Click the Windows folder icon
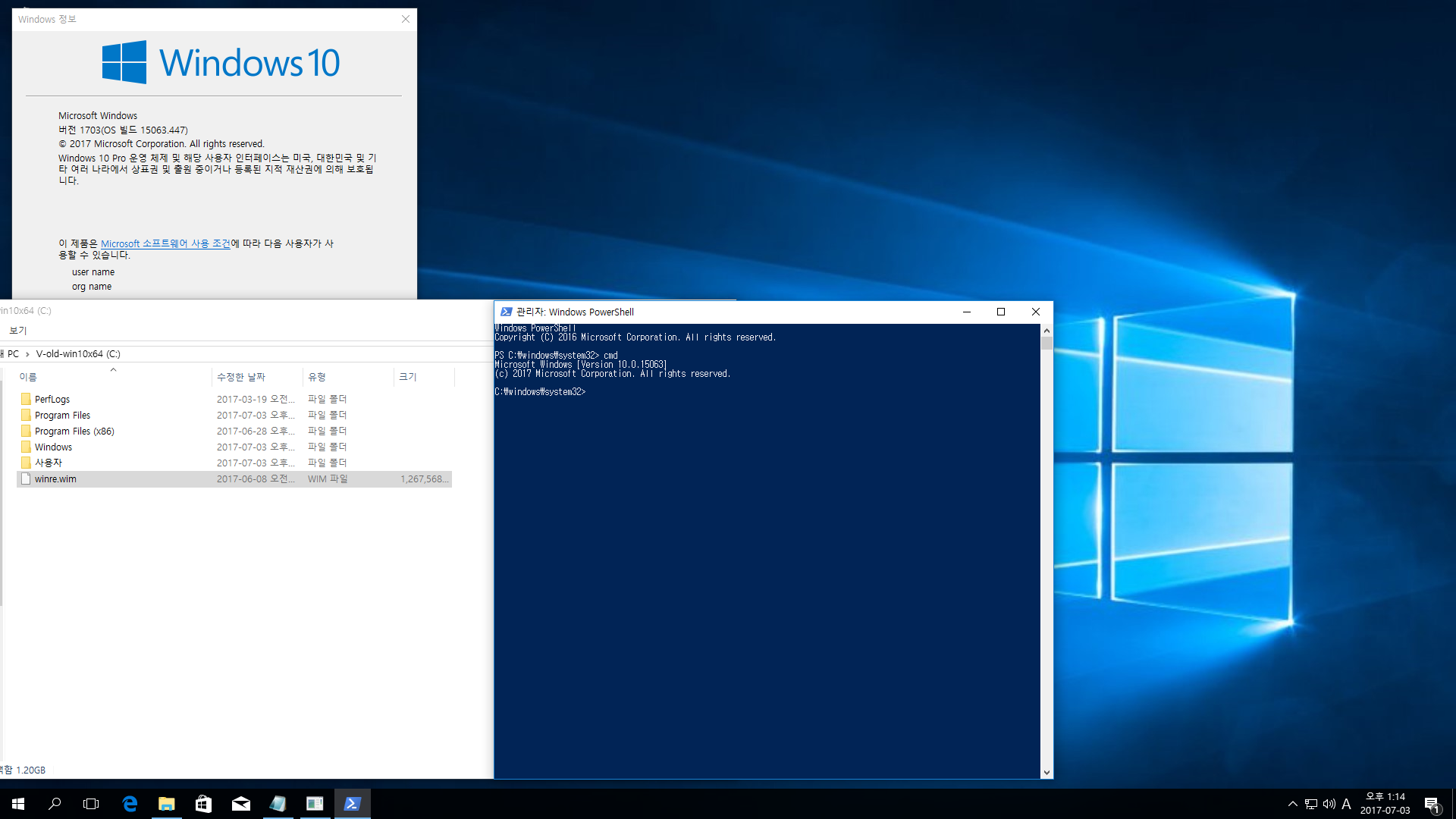1456x819 pixels. coord(26,447)
